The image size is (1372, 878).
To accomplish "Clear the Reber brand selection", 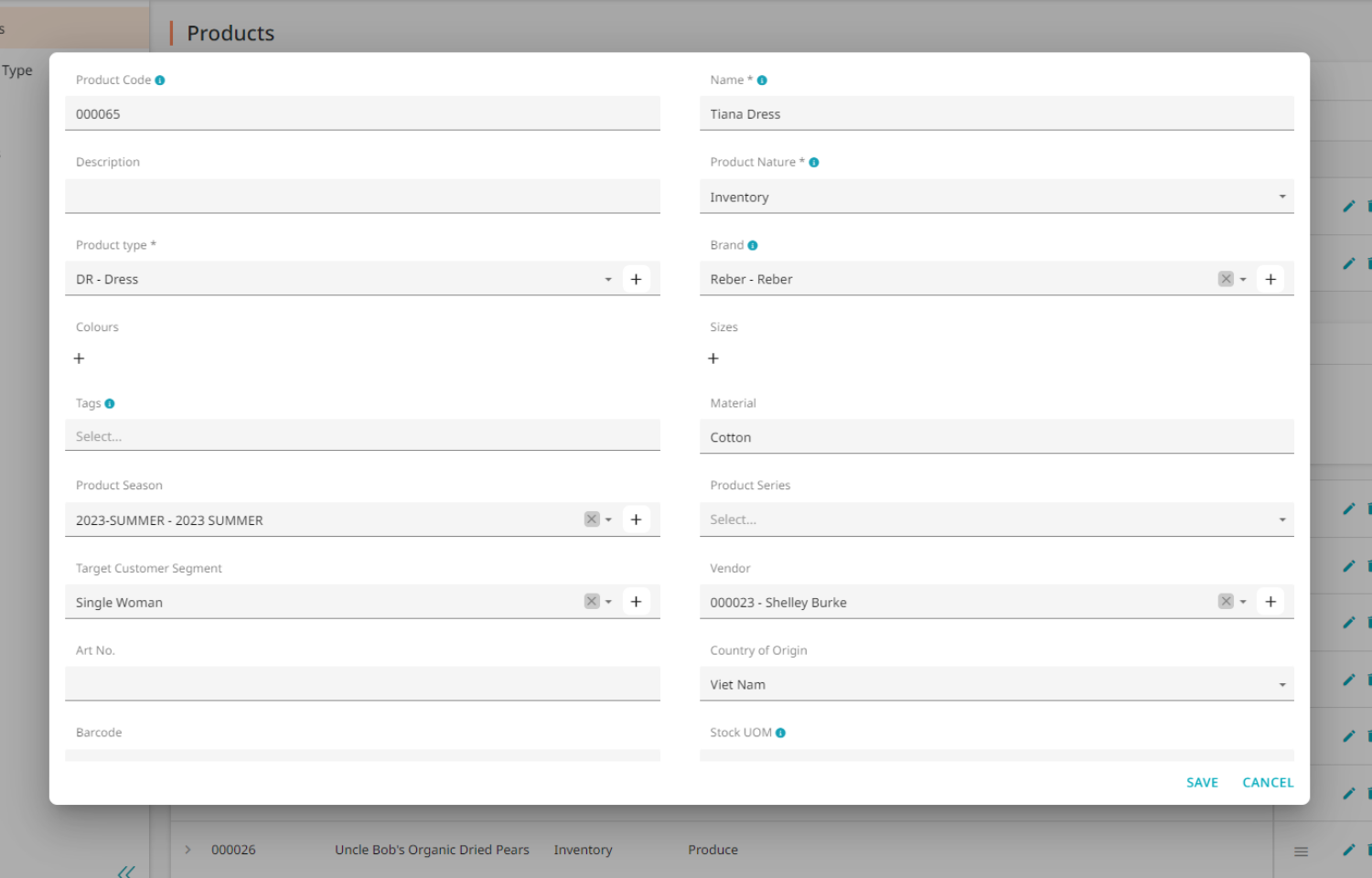I will (1226, 279).
